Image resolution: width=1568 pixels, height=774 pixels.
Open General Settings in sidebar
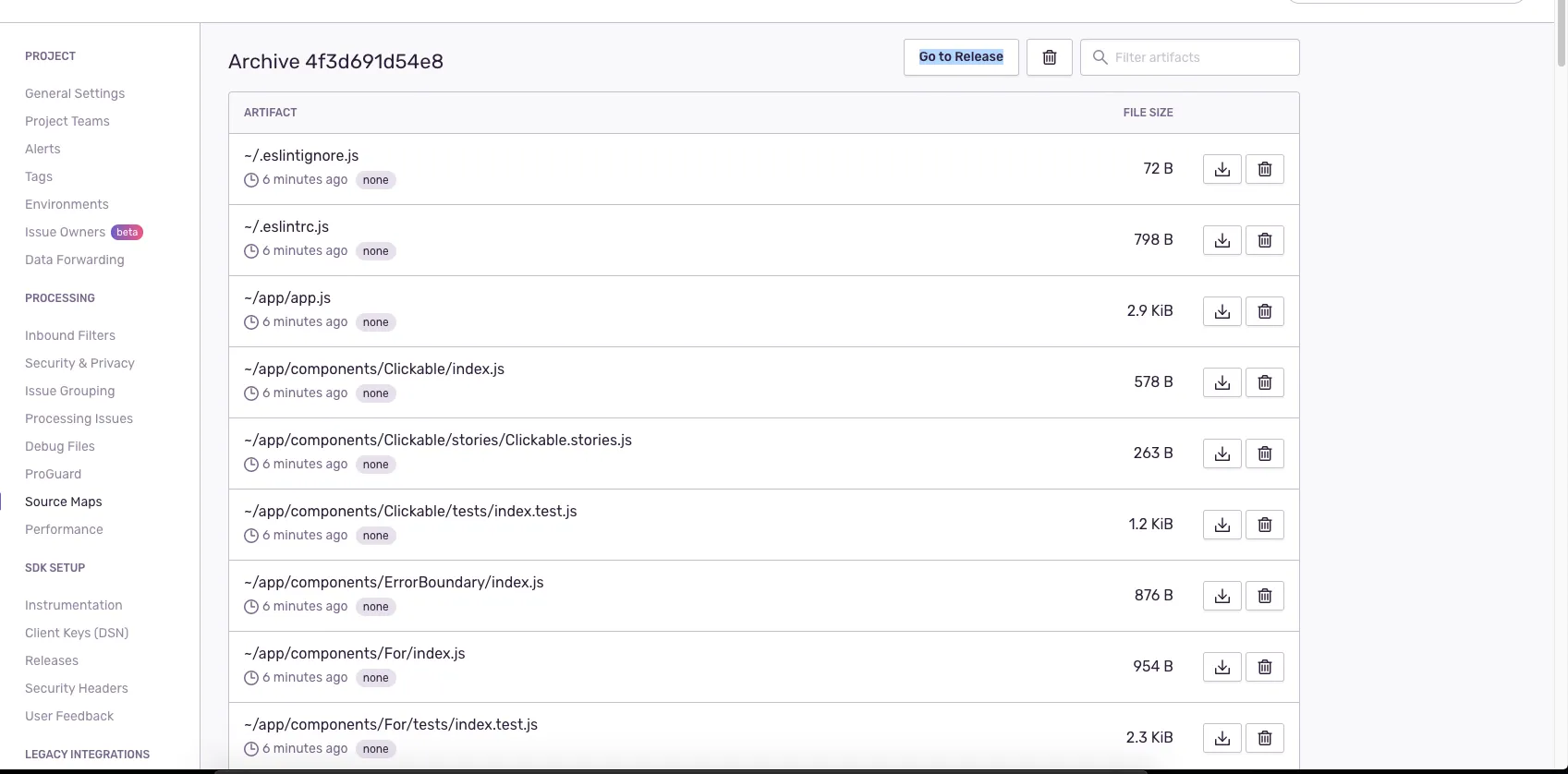pyautogui.click(x=75, y=93)
